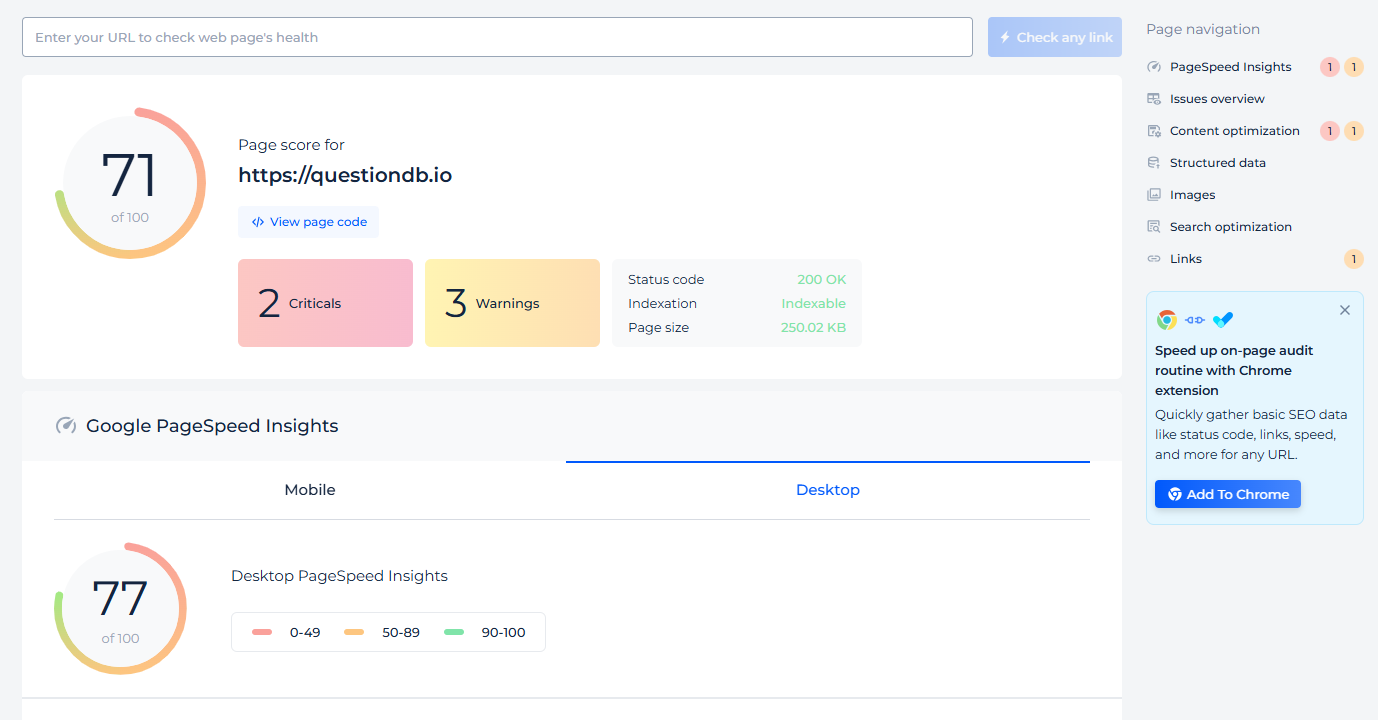Close the Chrome extension promo card

(1345, 310)
